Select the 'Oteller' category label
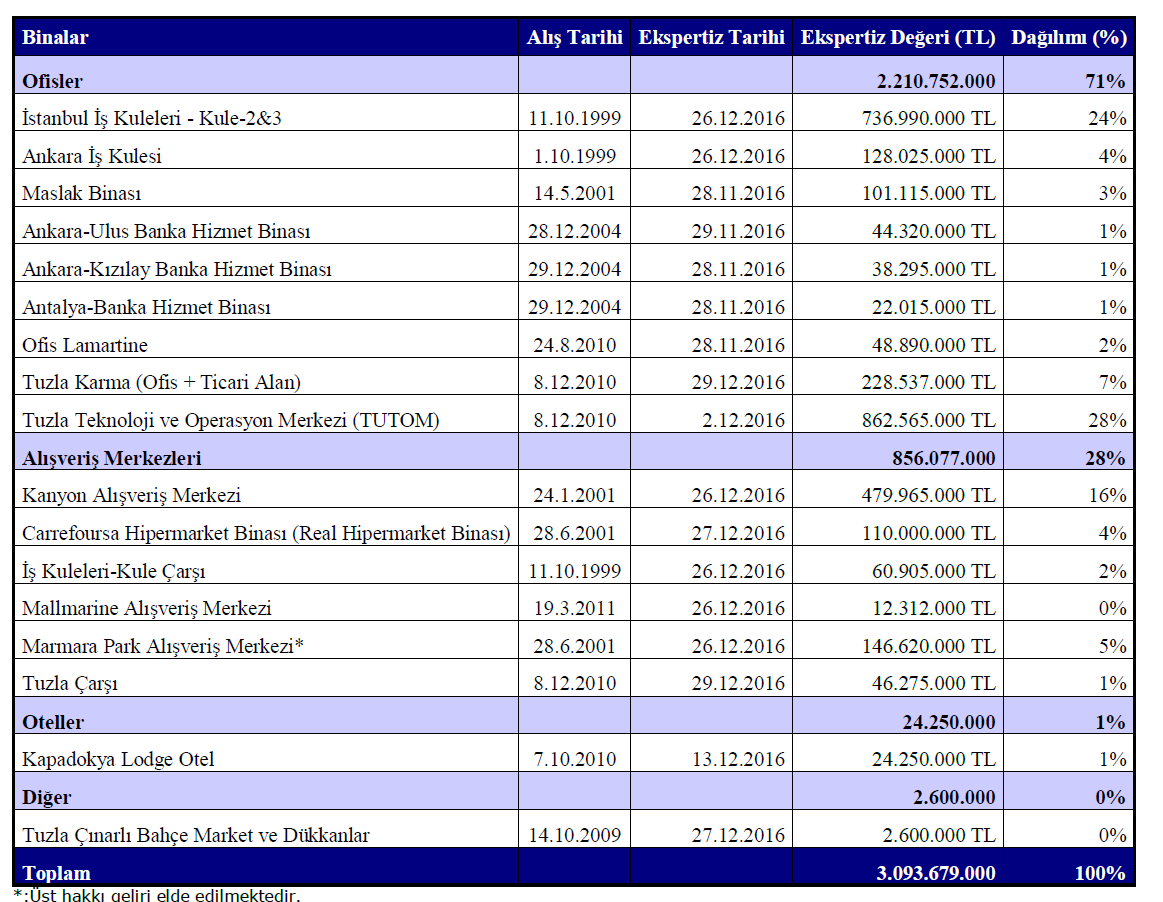Screen dimensions: 1163x902 tap(53, 722)
